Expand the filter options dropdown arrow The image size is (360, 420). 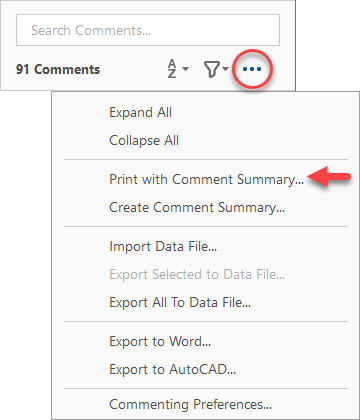[x=225, y=69]
